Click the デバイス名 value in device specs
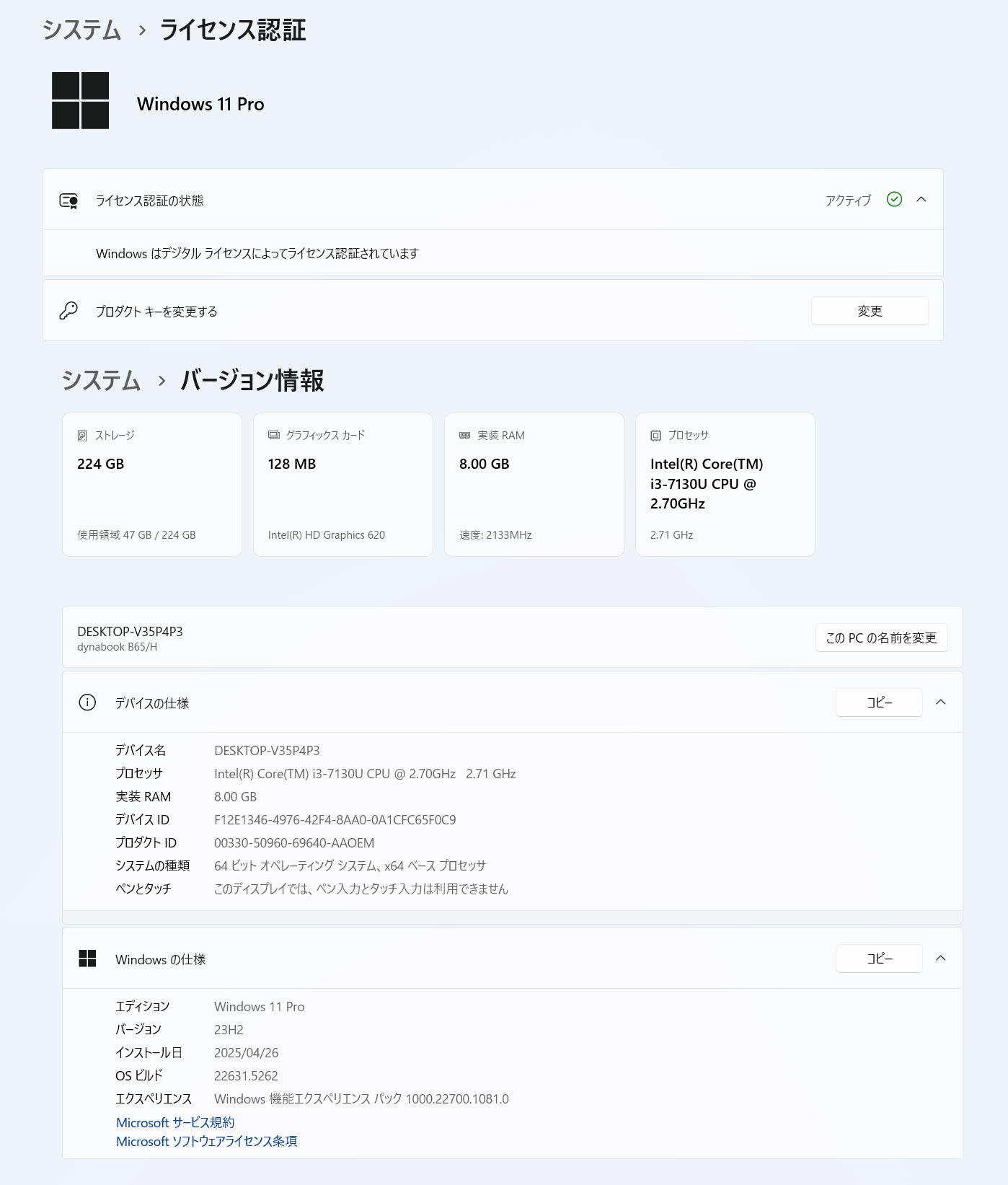The width and height of the screenshot is (1008, 1185). 267,751
